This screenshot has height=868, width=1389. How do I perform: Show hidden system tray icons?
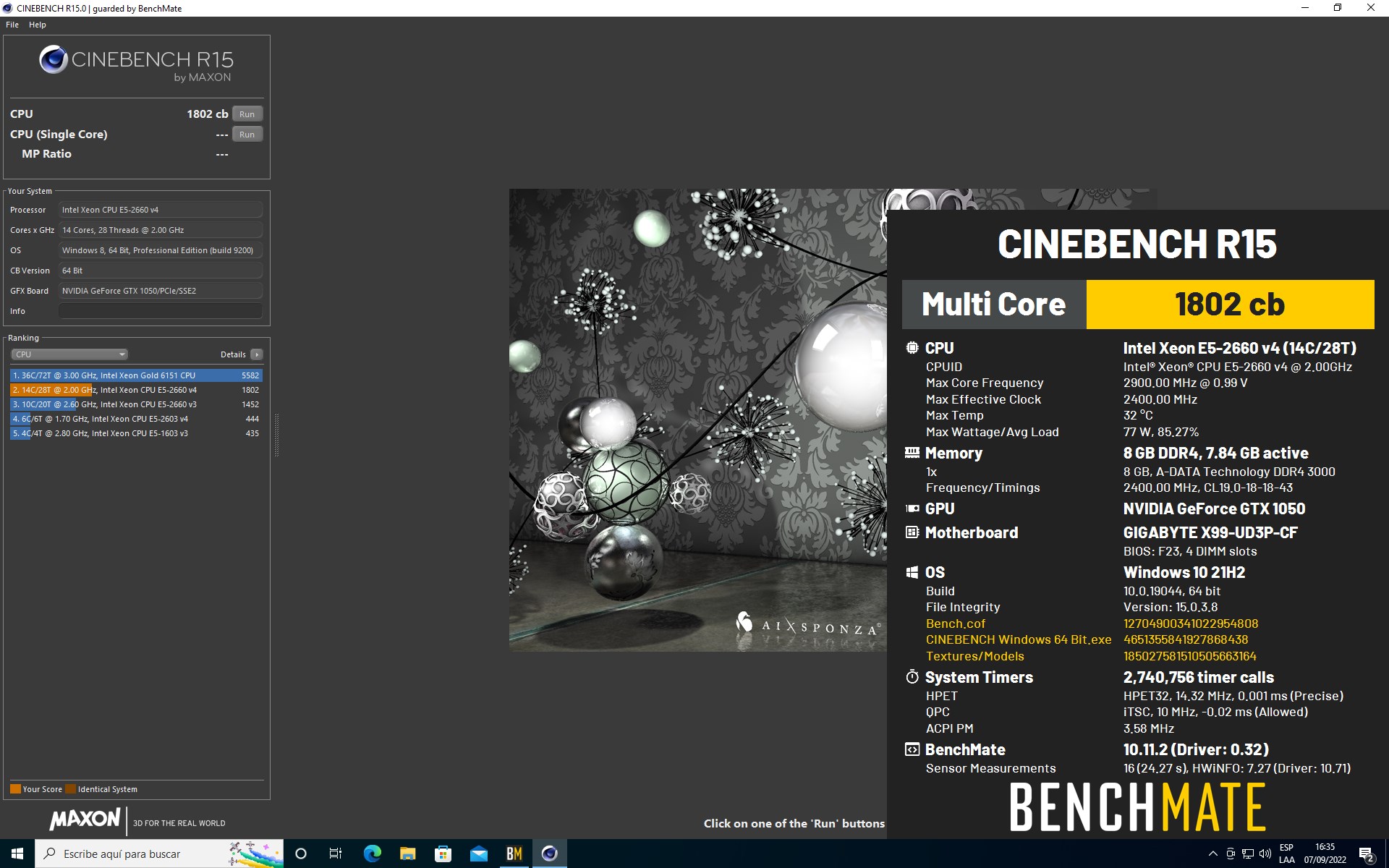pyautogui.click(x=1212, y=854)
